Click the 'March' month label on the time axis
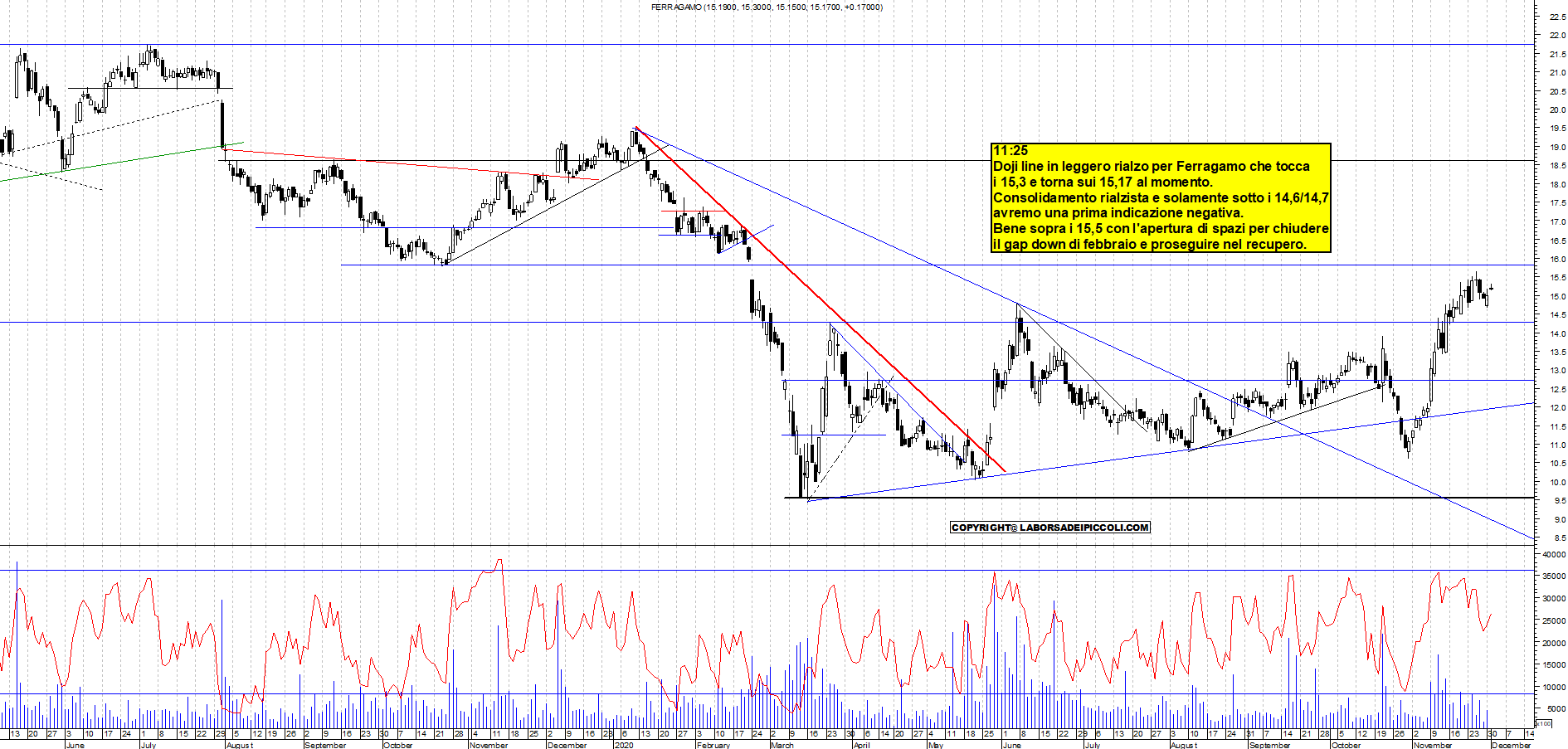The height and width of the screenshot is (749, 1568). (782, 745)
